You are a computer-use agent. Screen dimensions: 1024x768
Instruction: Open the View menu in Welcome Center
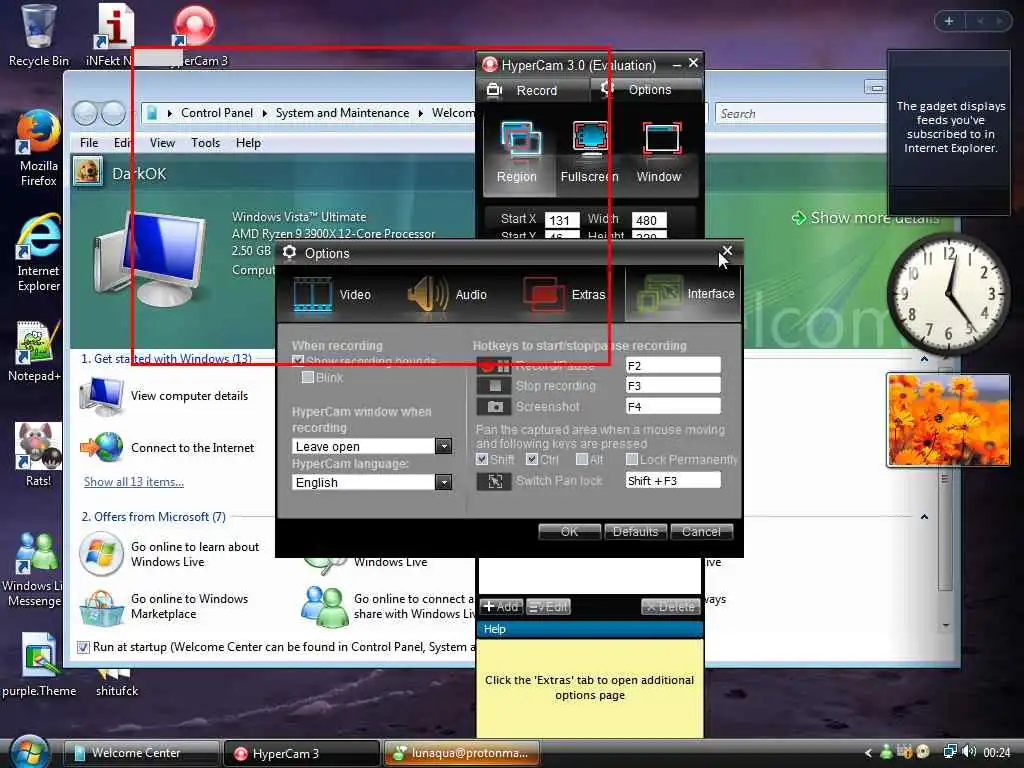point(162,142)
